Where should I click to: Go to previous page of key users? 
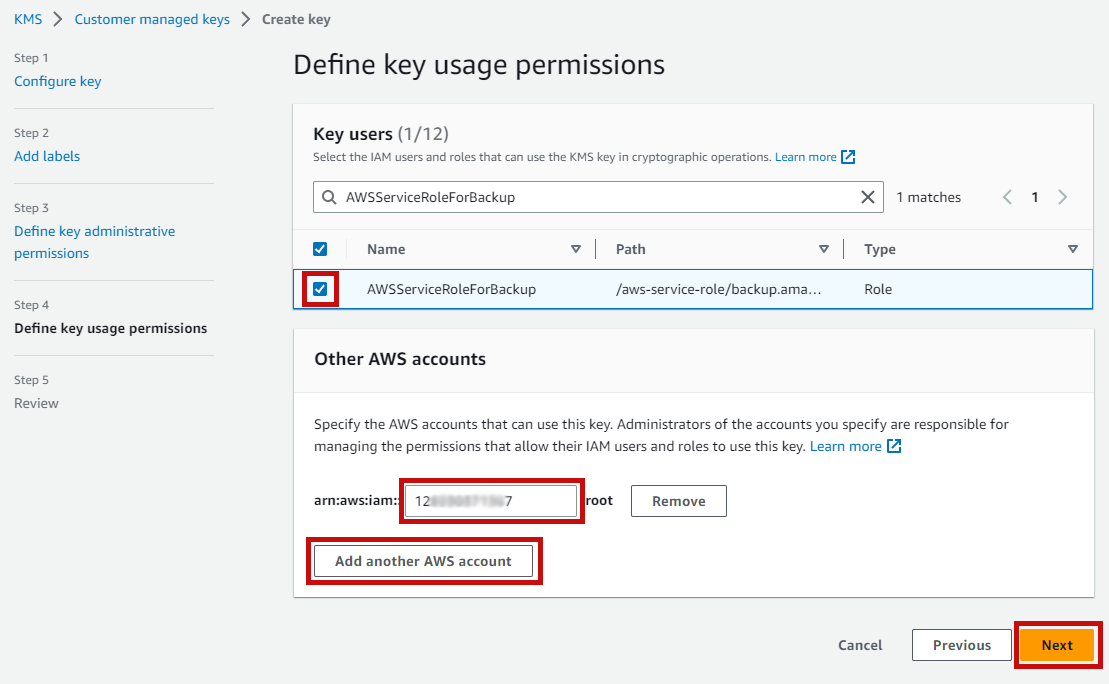(1007, 197)
